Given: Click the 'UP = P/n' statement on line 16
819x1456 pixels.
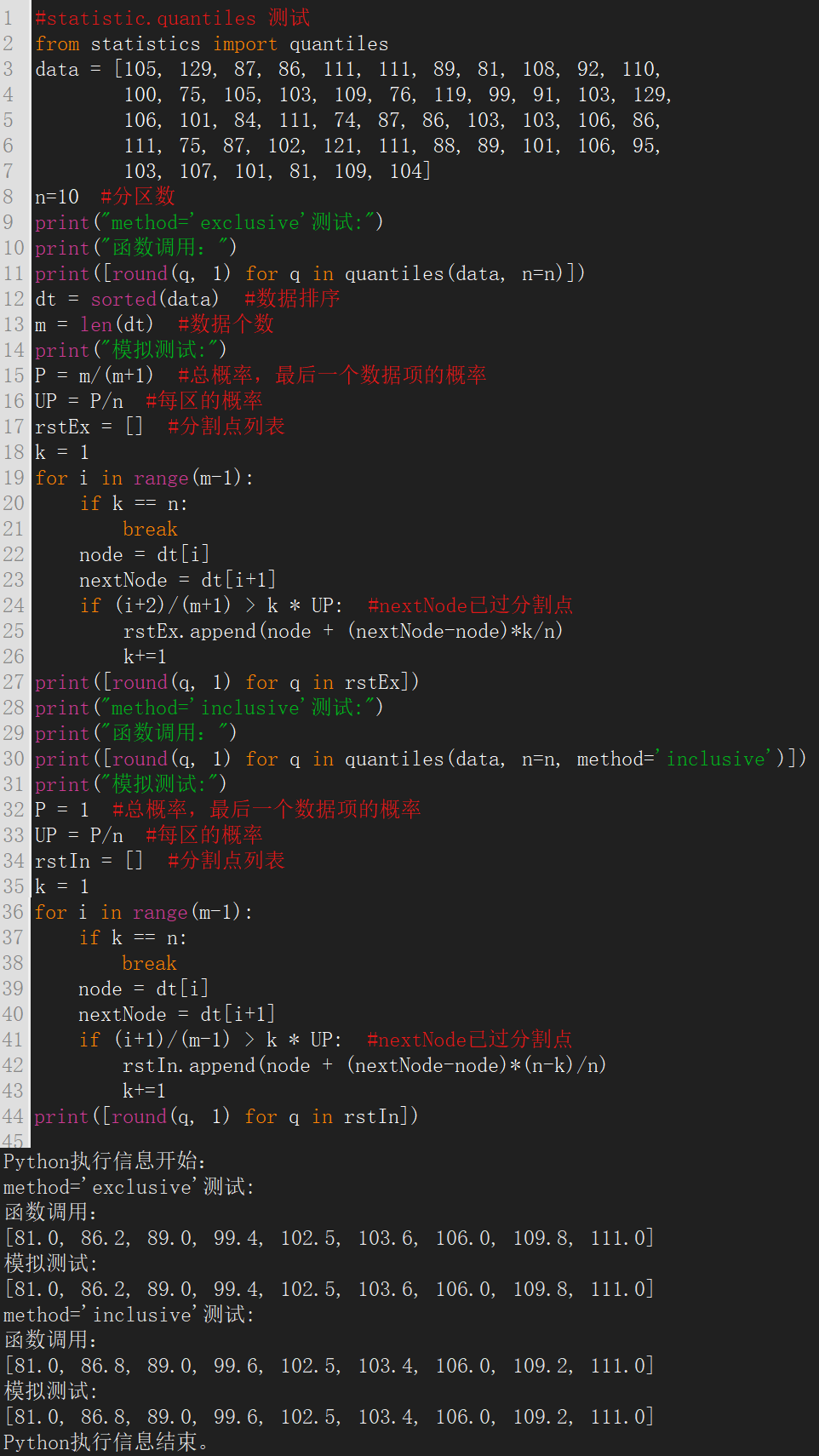Looking at the screenshot, I should 79,401.
